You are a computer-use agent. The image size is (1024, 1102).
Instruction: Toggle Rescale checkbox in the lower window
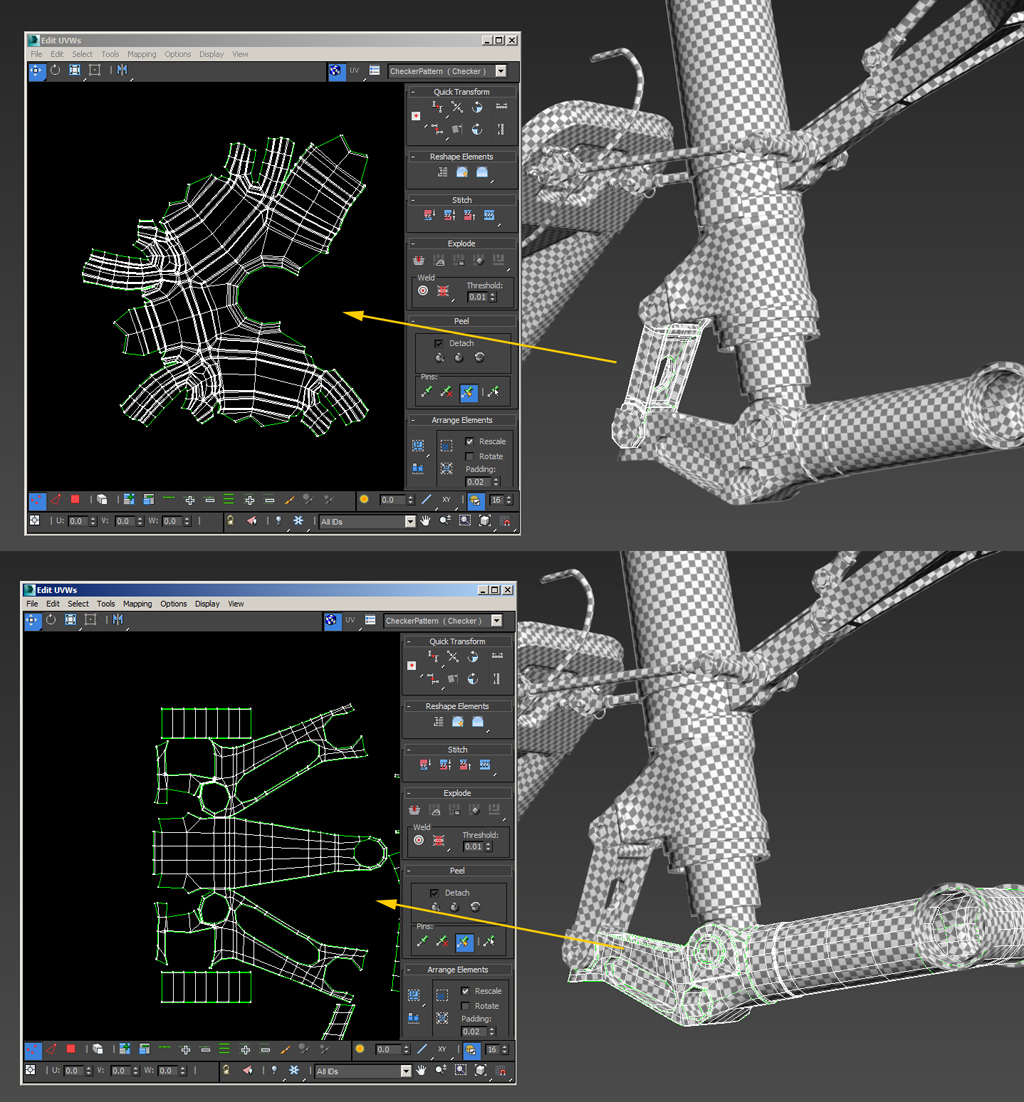[465, 991]
